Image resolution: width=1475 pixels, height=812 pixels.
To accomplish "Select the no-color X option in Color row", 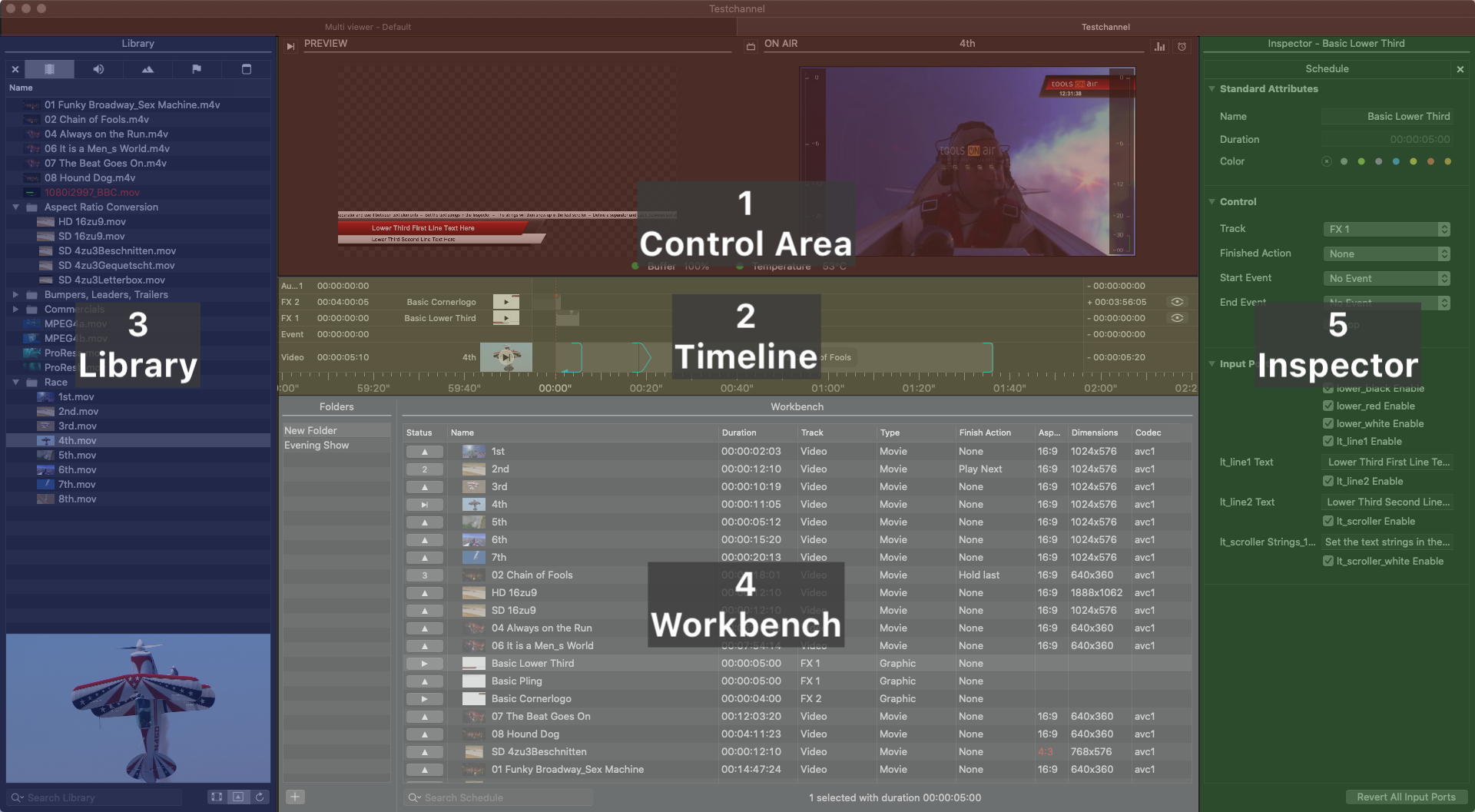I will click(x=1327, y=161).
